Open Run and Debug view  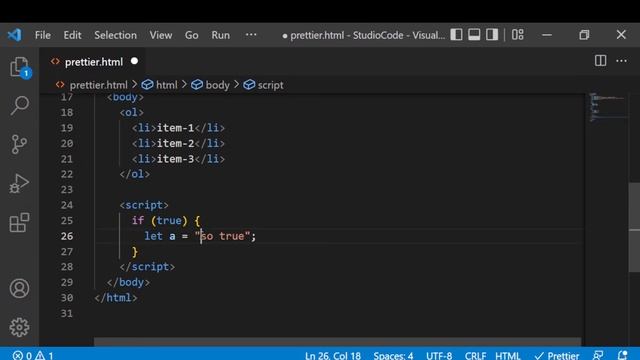pos(19,183)
